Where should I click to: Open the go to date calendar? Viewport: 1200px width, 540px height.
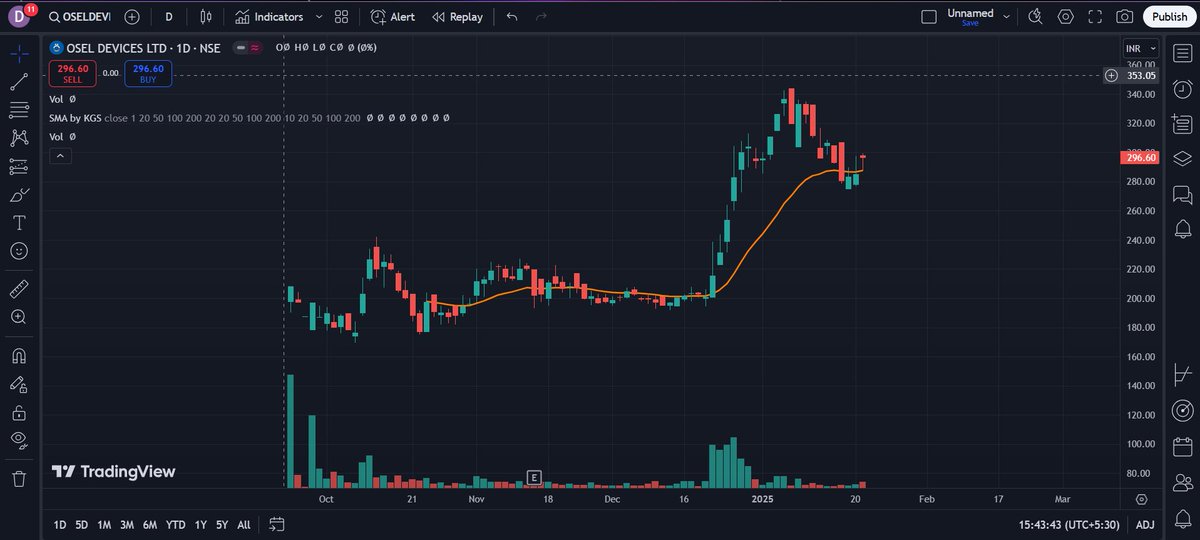[277, 524]
